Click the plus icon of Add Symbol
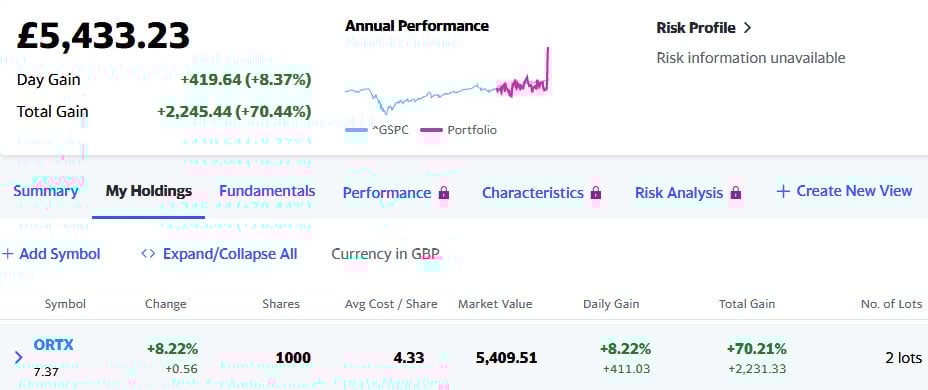 coord(7,254)
